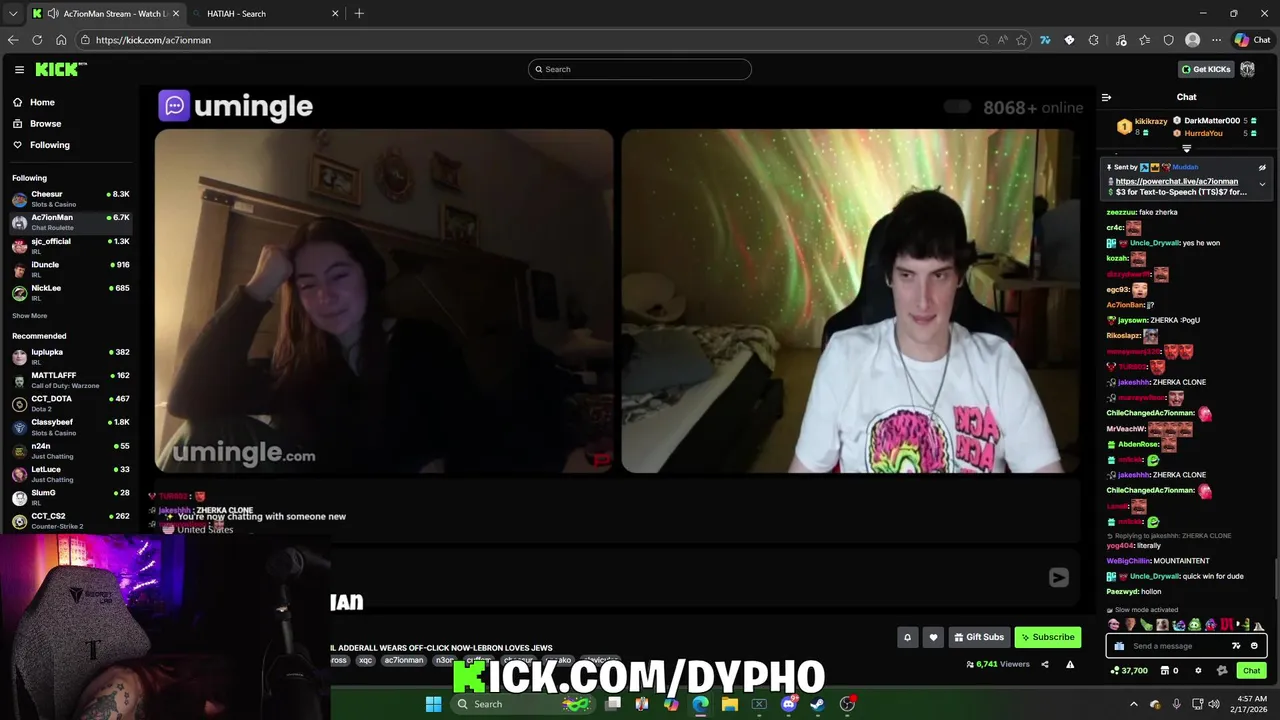Image resolution: width=1280 pixels, height=720 pixels.
Task: Open the gift icon in message box
Action: (1119, 646)
